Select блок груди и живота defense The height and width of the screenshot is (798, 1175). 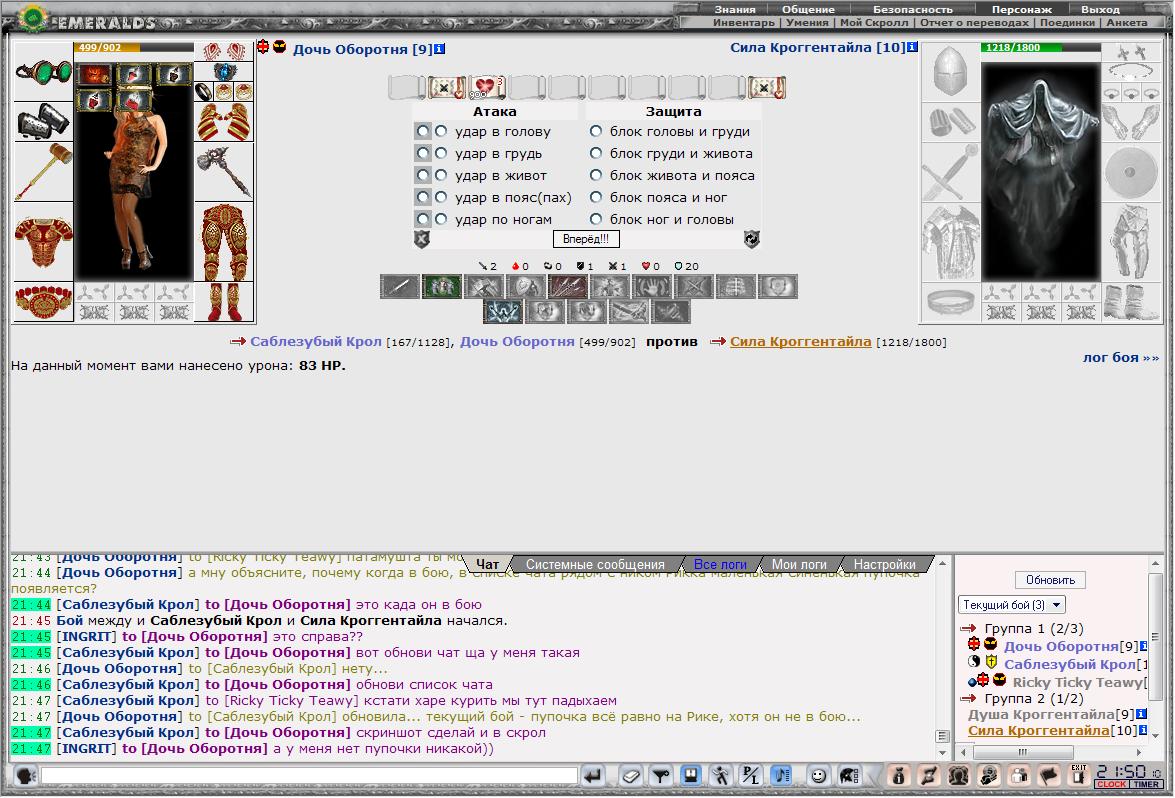tap(596, 153)
